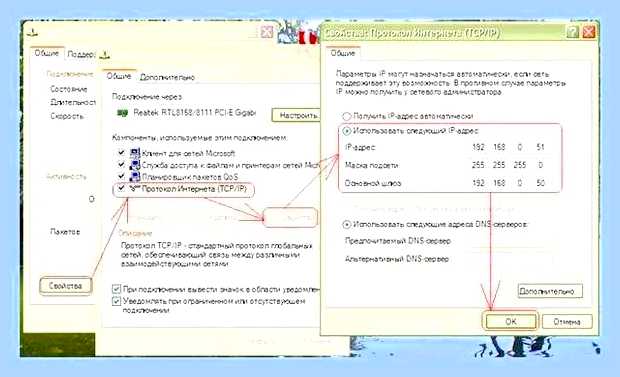Open Общие tab in connection properties
620x377 pixels.
pyautogui.click(x=119, y=76)
